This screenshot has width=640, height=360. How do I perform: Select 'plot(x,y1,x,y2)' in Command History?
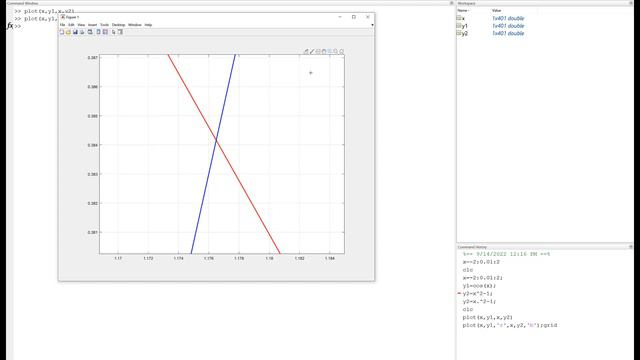pyautogui.click(x=488, y=317)
